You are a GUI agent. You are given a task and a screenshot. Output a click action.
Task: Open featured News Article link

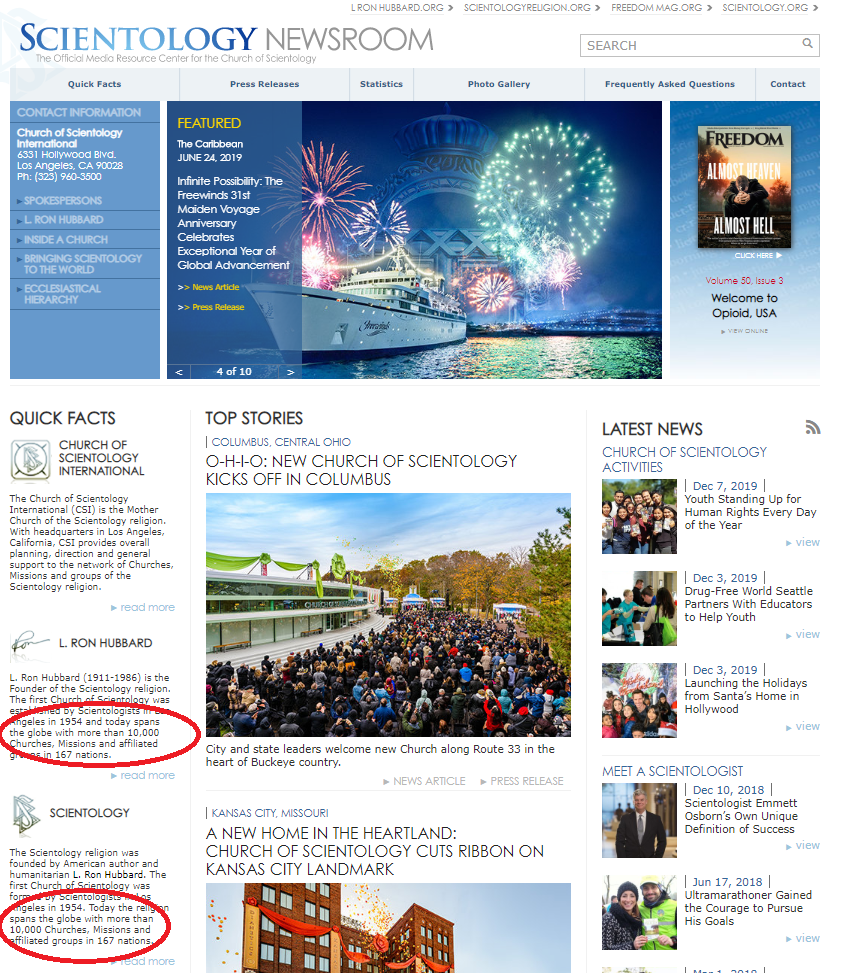click(x=209, y=287)
